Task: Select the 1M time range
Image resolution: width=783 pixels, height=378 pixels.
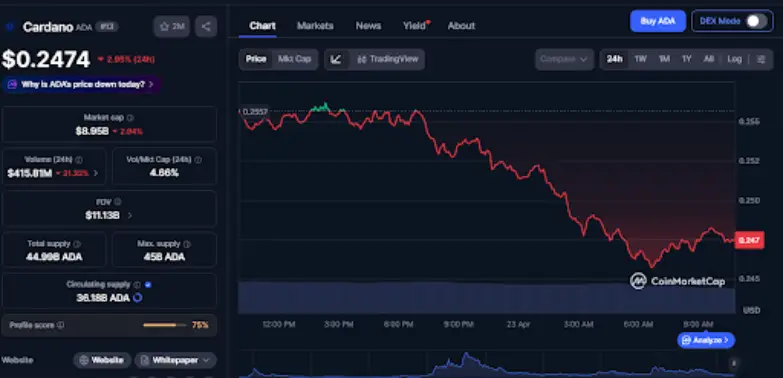Action: (x=664, y=59)
